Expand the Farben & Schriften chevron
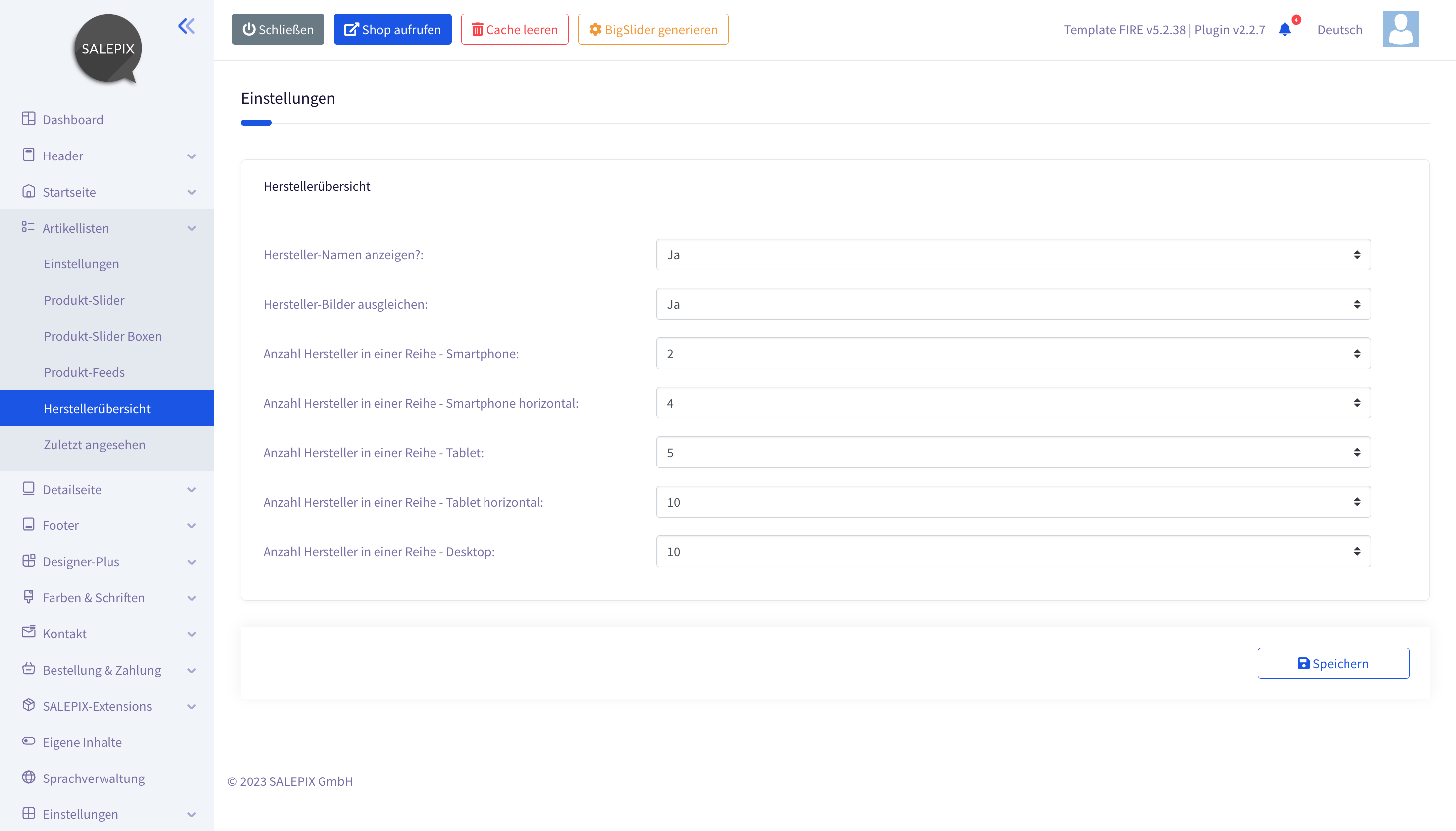 tap(192, 598)
